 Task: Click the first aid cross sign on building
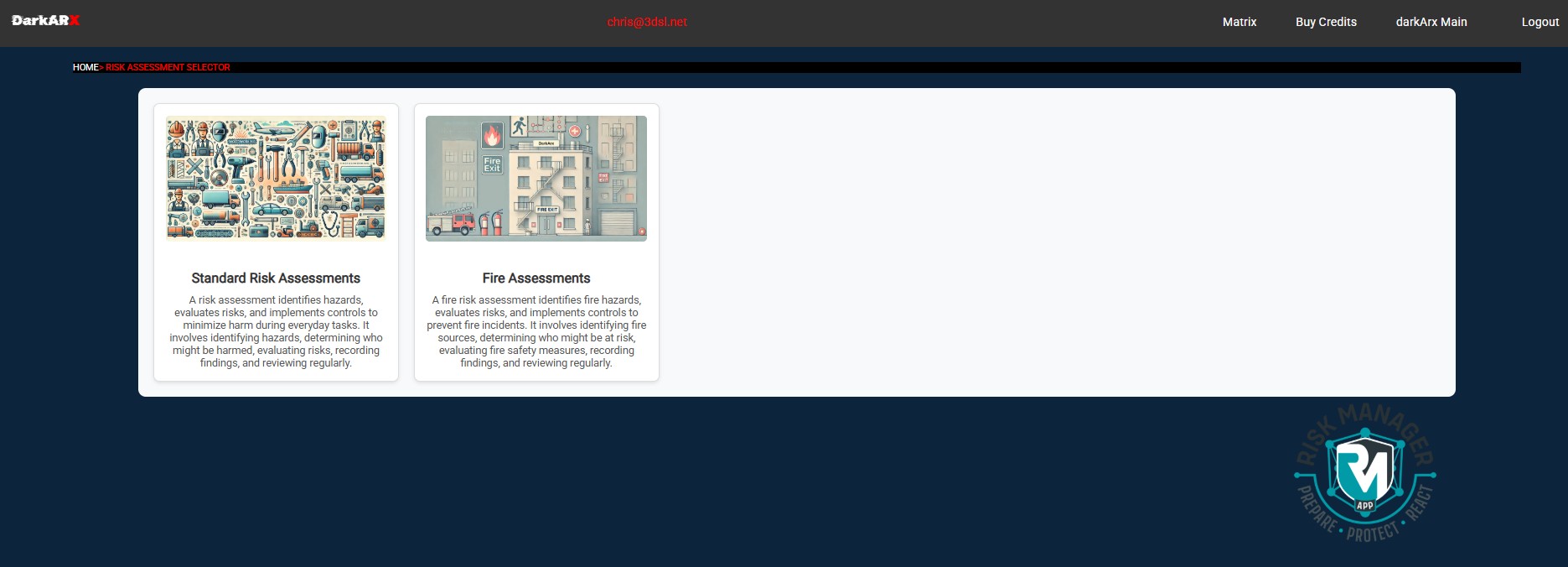coord(575,131)
